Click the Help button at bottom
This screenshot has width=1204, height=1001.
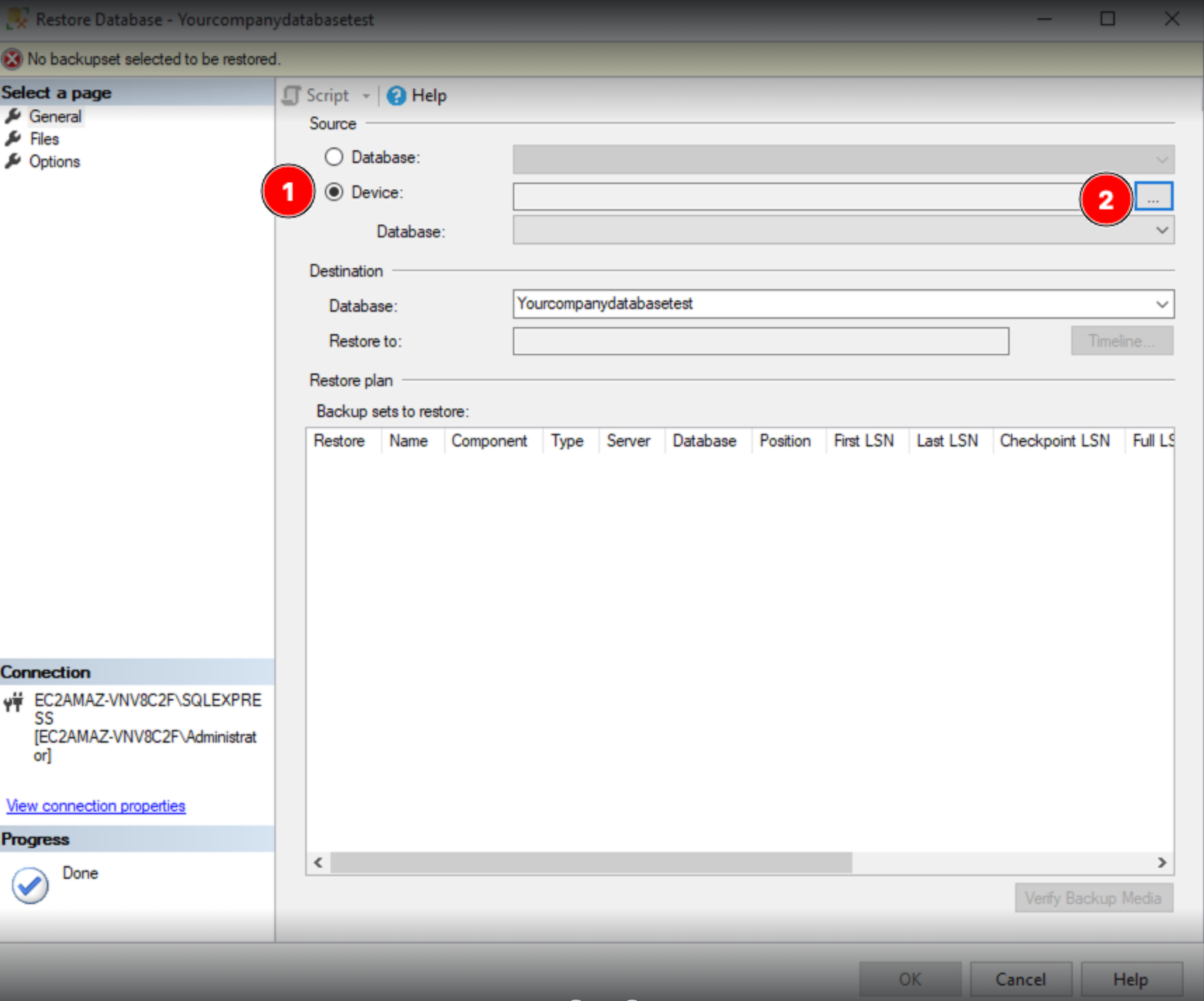(x=1131, y=979)
